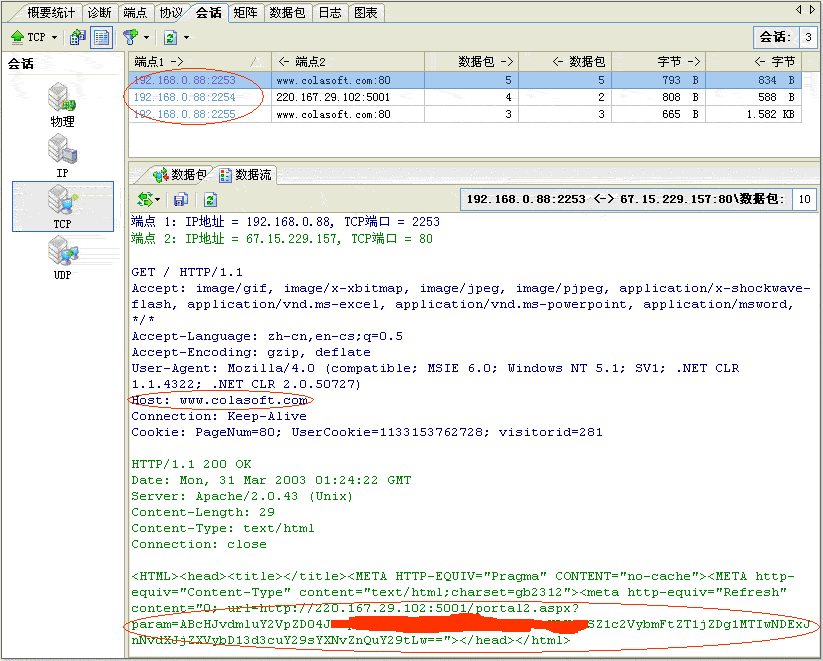
Task: Sort by 端点2 column header
Action: point(348,62)
